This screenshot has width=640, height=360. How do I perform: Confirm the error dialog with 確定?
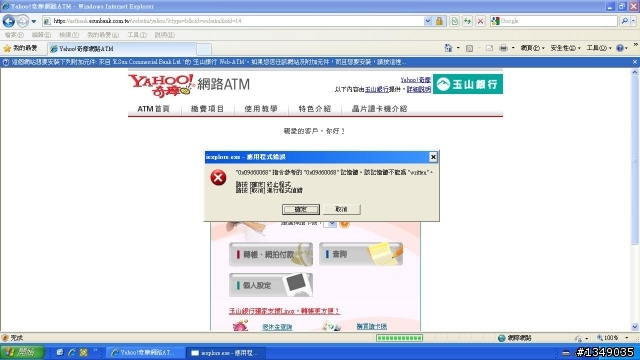pyautogui.click(x=301, y=209)
